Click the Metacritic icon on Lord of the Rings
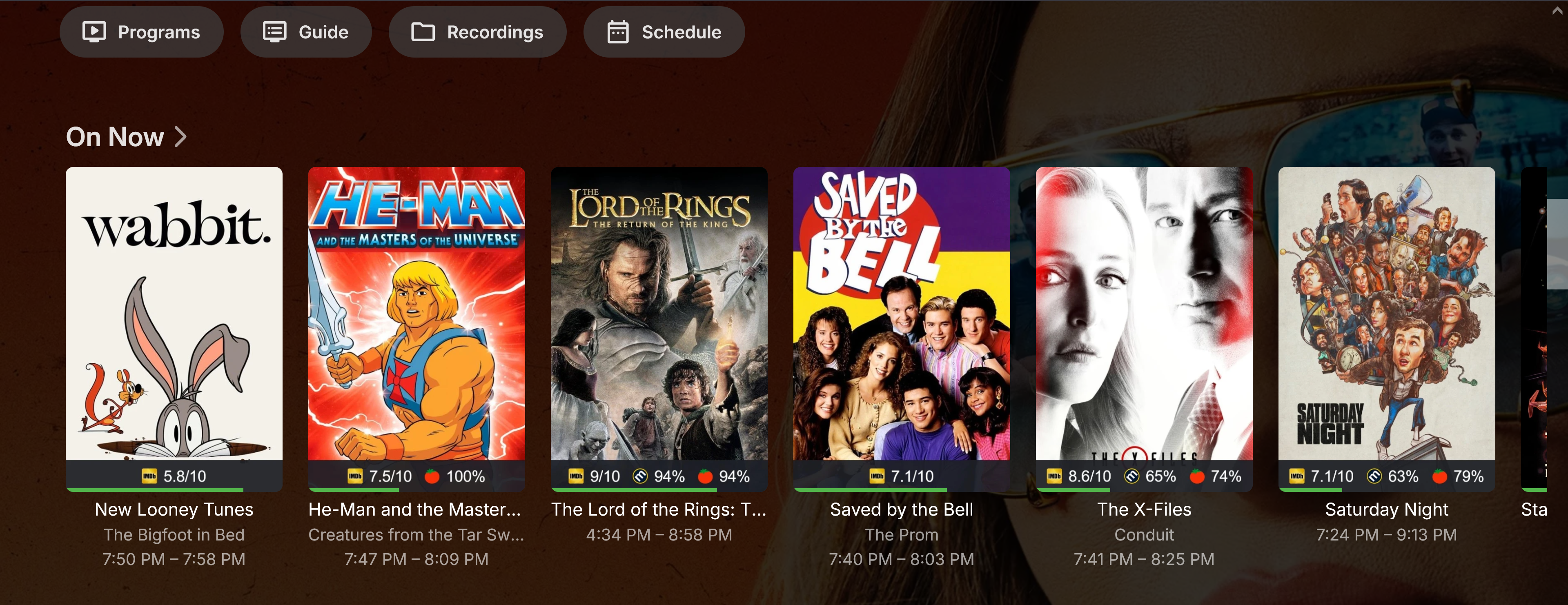This screenshot has width=1568, height=605. 640,476
